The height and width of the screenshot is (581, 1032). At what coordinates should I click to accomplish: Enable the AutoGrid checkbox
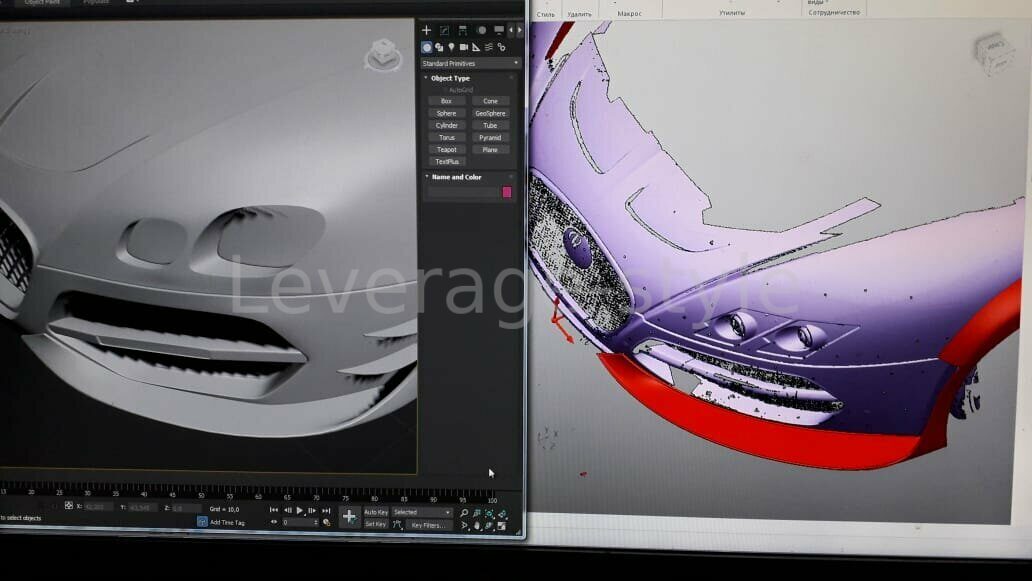click(445, 90)
